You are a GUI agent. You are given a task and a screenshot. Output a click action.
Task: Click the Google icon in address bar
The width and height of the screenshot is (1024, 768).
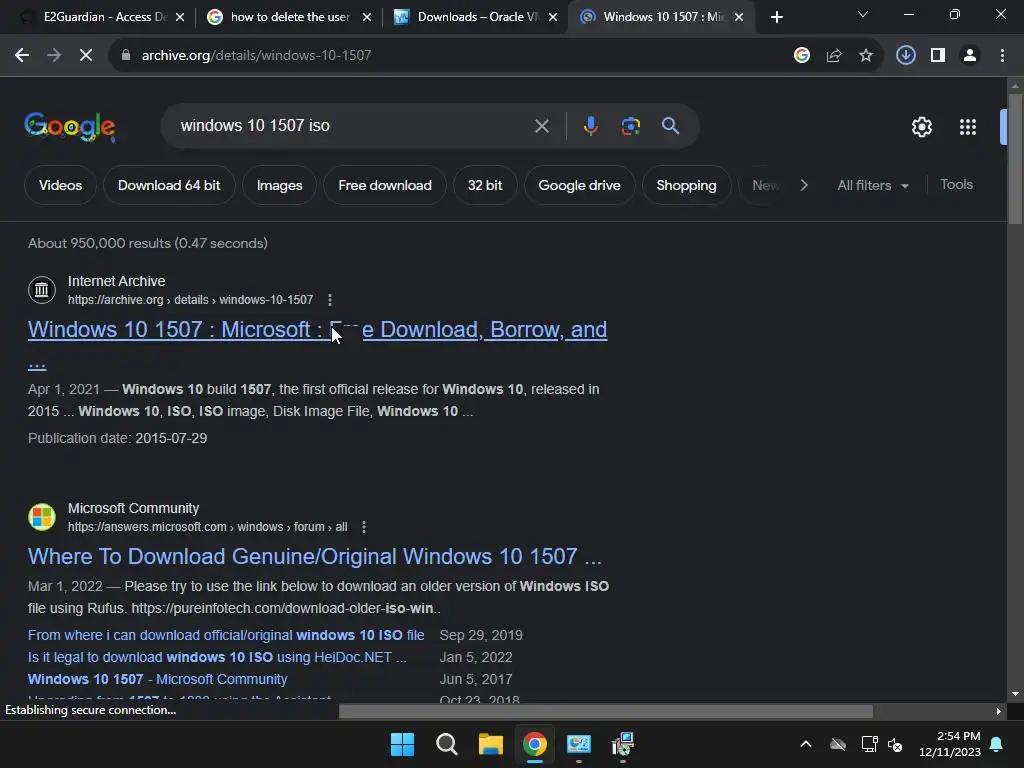coord(802,56)
